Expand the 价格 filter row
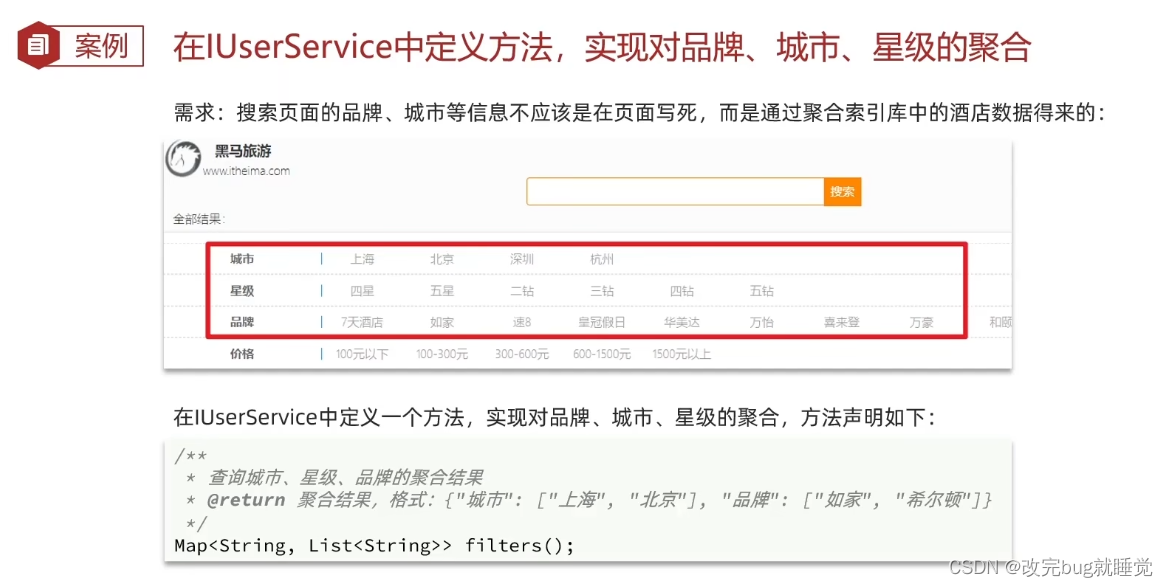 [x=241, y=353]
